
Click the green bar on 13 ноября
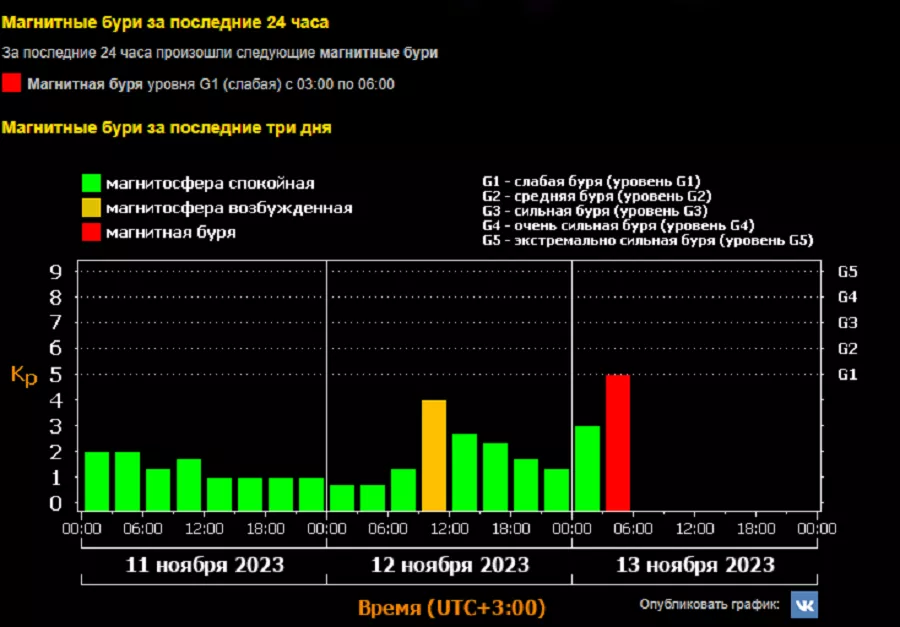587,468
